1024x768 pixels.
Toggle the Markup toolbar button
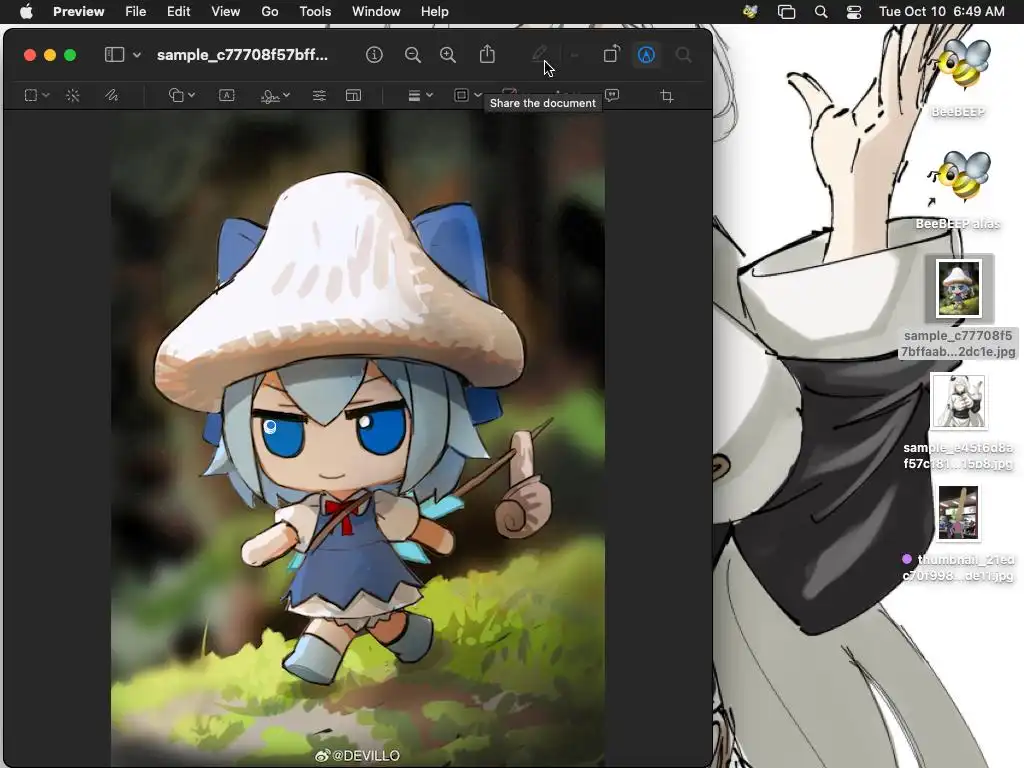click(647, 55)
